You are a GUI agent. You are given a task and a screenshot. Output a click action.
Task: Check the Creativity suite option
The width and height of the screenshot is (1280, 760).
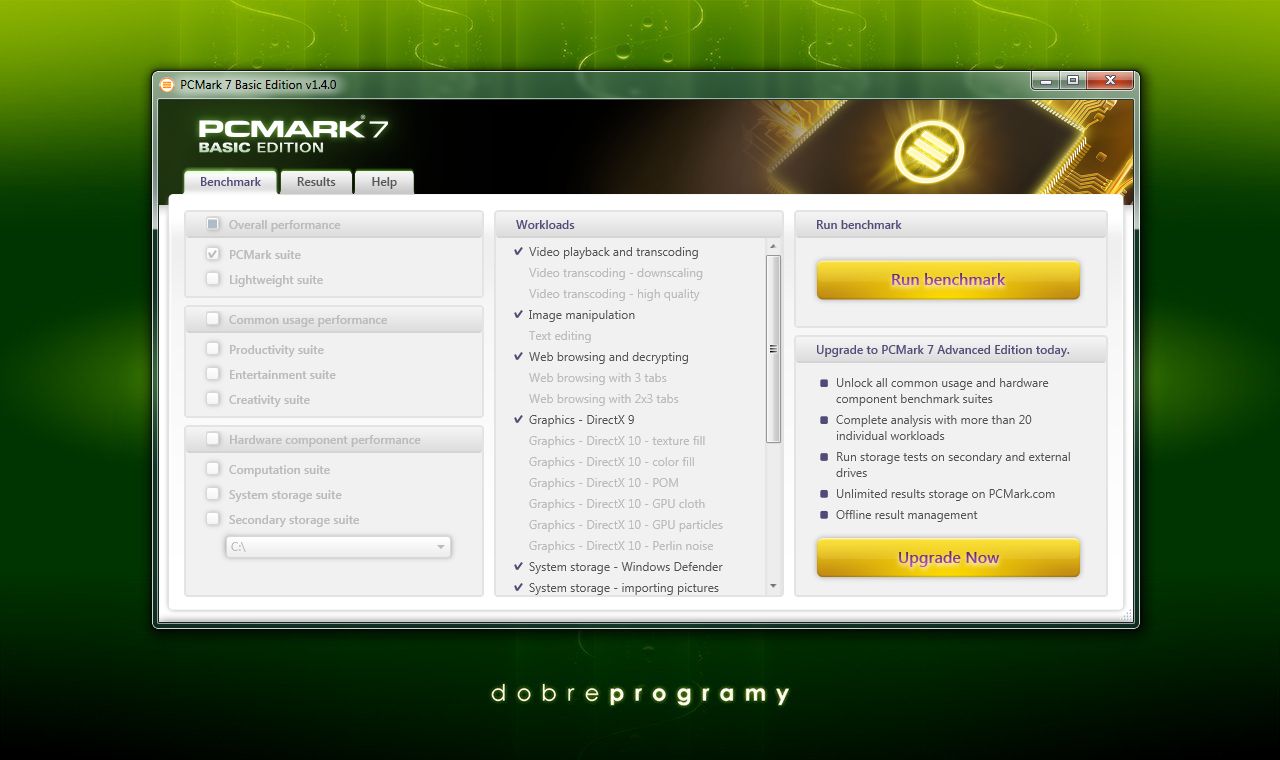coord(213,399)
